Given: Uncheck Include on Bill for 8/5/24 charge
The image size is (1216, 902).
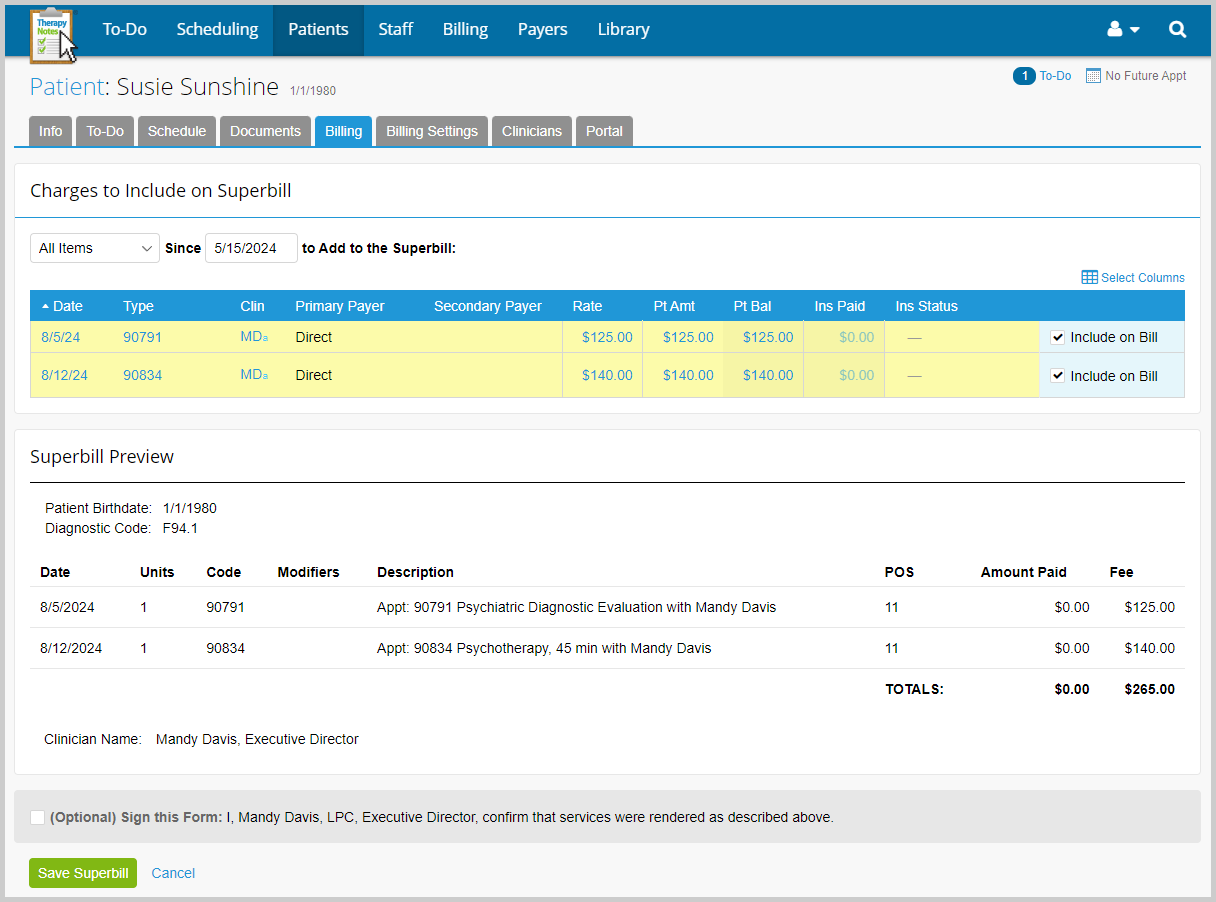Looking at the screenshot, I should [x=1057, y=337].
